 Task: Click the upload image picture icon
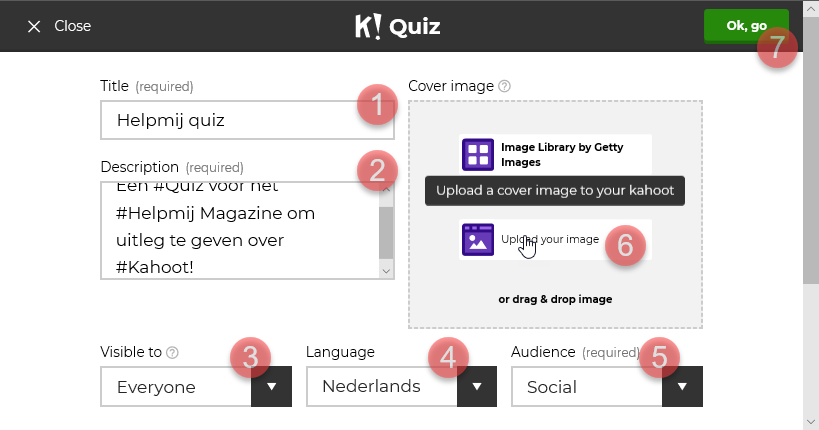[478, 240]
